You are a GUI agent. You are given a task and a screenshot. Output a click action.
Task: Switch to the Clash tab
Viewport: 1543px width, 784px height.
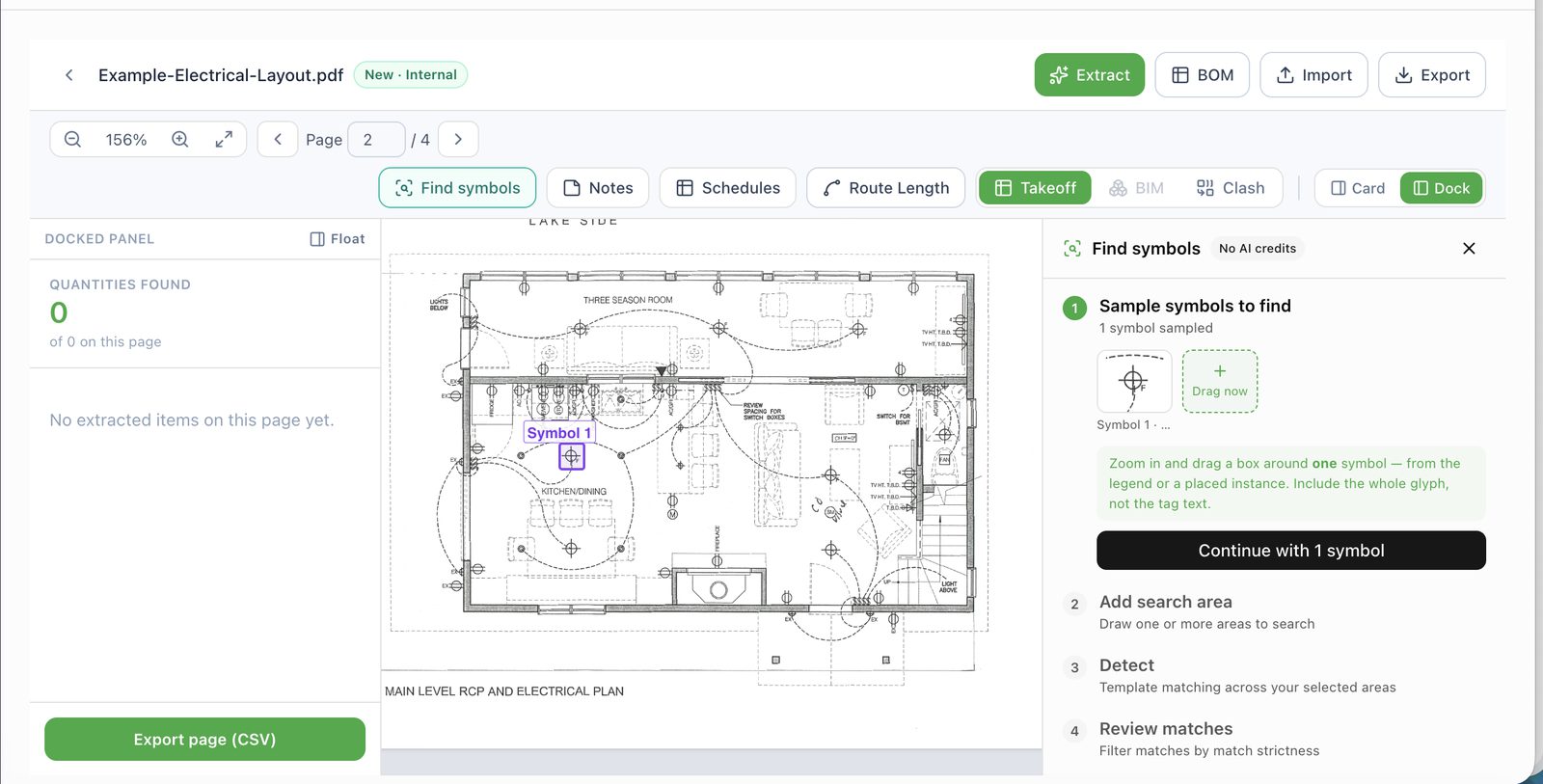click(x=1231, y=188)
